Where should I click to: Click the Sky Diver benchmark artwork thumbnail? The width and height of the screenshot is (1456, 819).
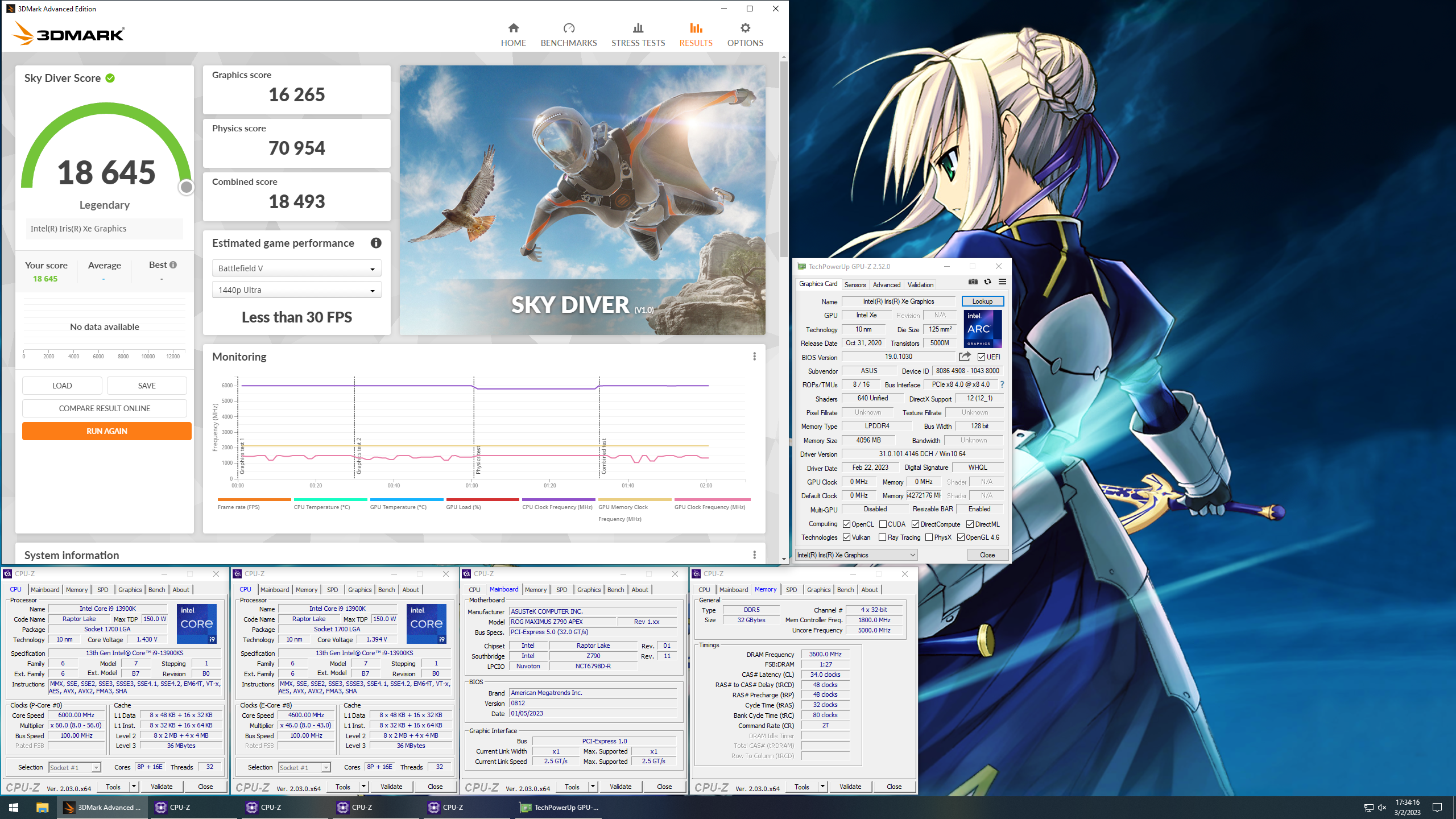pyautogui.click(x=582, y=200)
